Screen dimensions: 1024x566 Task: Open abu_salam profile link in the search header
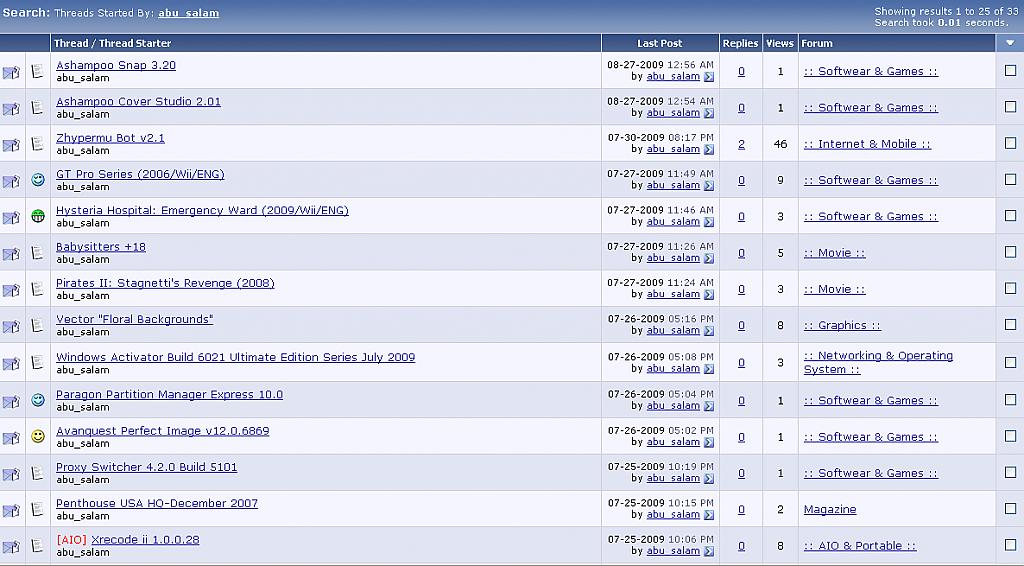(188, 13)
